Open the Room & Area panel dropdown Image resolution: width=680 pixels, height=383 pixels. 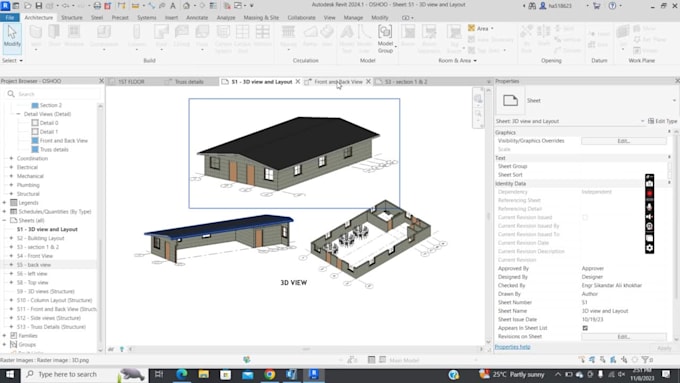click(458, 60)
